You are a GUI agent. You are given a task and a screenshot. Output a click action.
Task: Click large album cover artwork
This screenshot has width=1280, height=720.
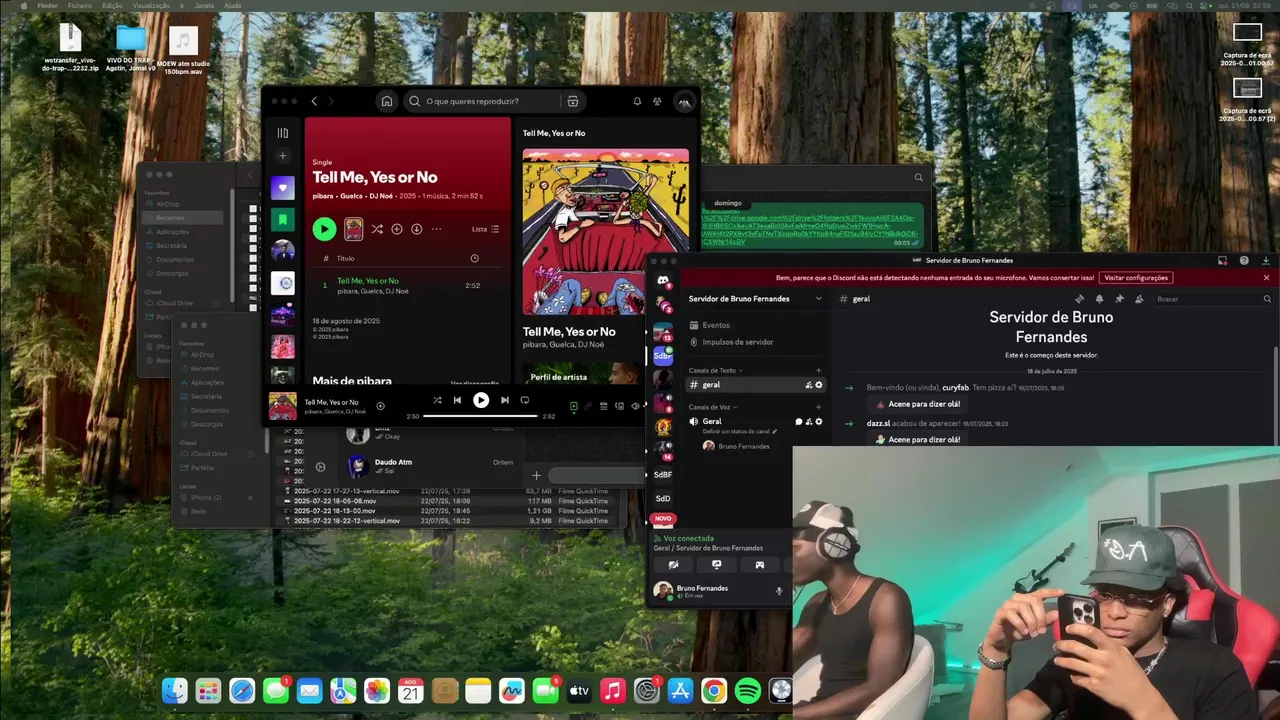coord(606,232)
